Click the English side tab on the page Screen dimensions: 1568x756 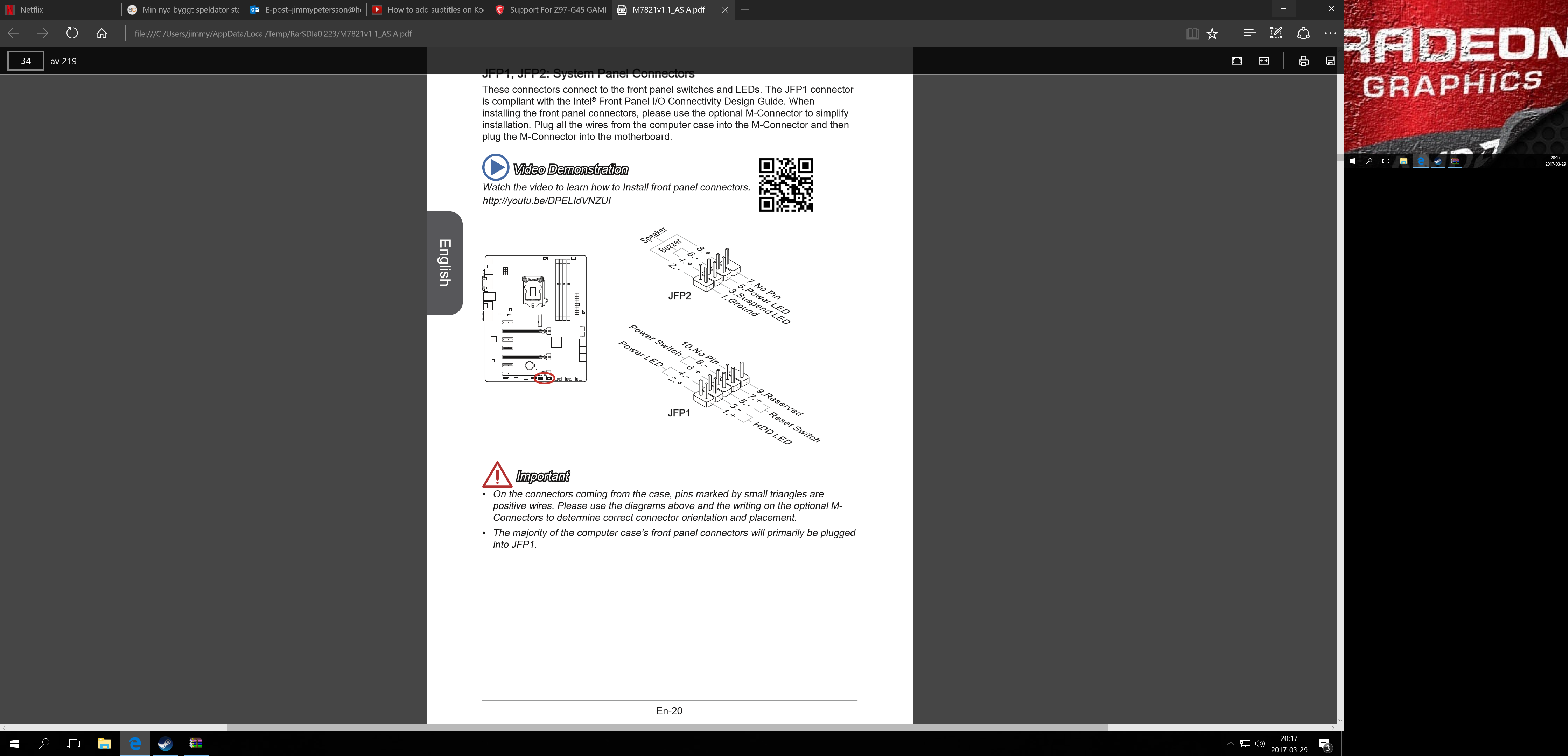pyautogui.click(x=445, y=263)
